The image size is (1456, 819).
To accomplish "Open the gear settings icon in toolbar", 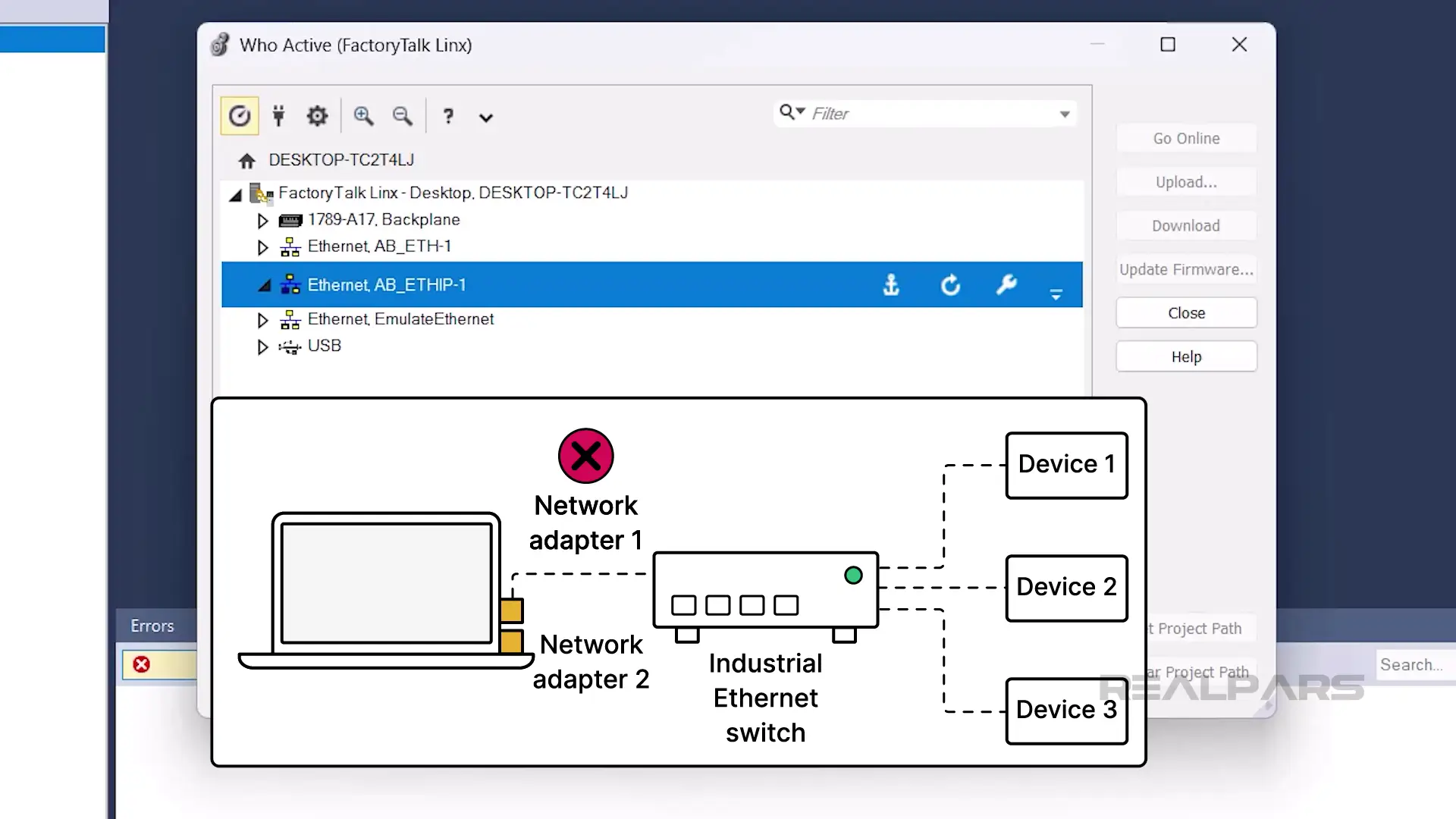I will tap(317, 116).
